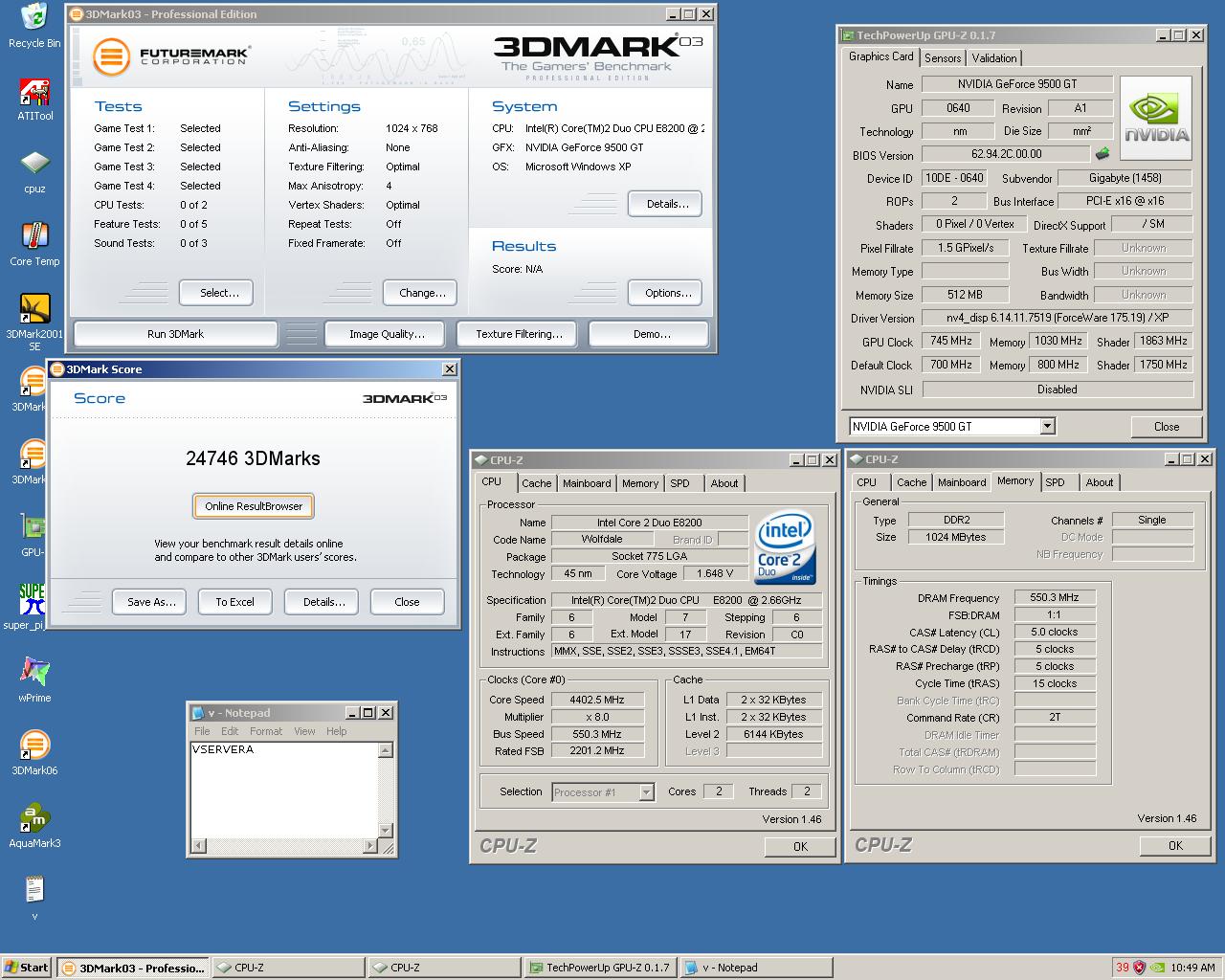The width and height of the screenshot is (1225, 980).
Task: Open Details in 3DMark Score window
Action: (323, 602)
